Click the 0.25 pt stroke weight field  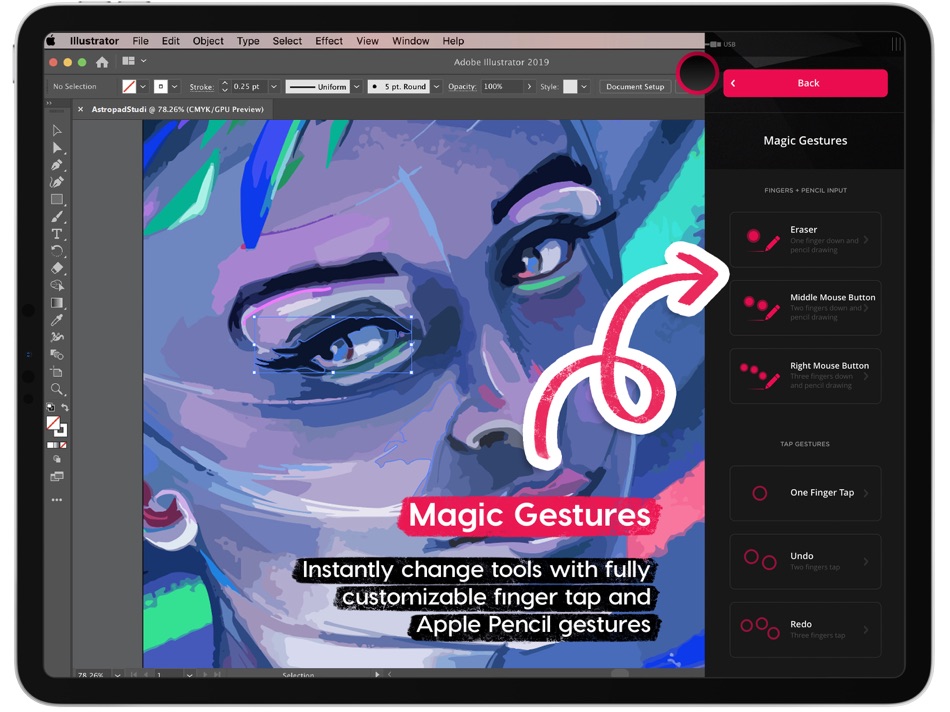pyautogui.click(x=249, y=87)
